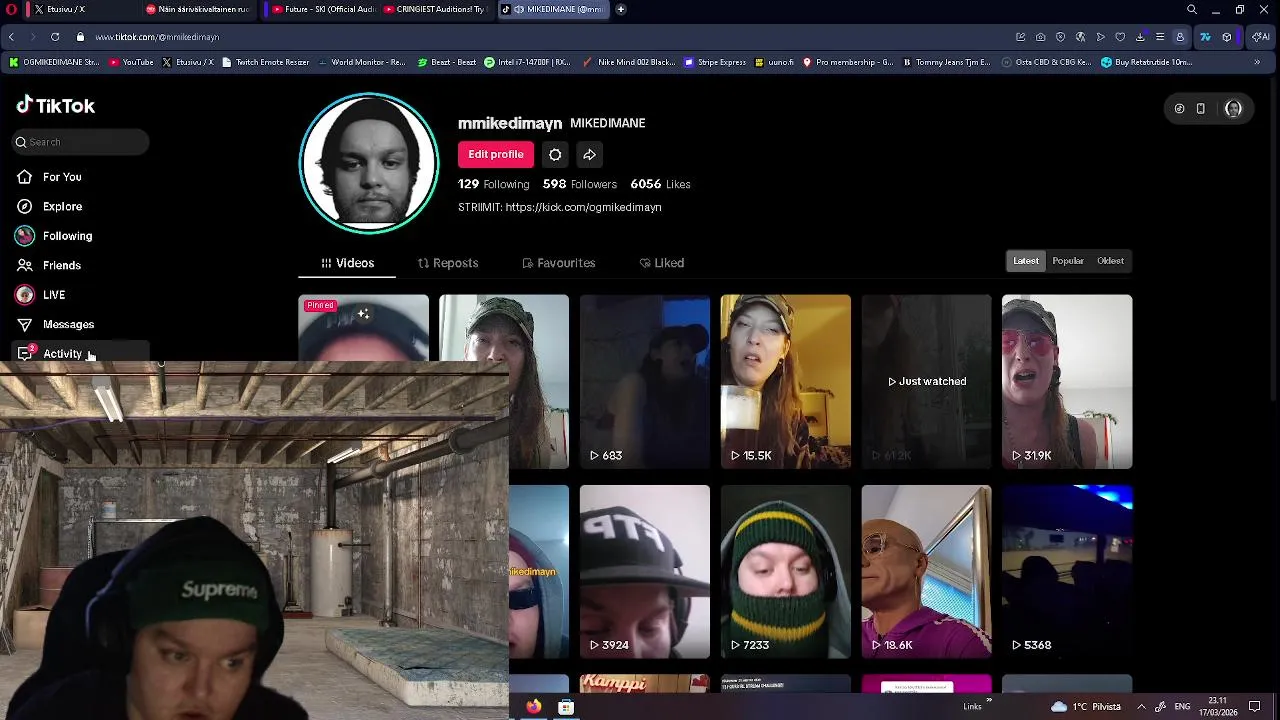This screenshot has width=1280, height=720.
Task: Switch to the Favourites tab
Action: 558,263
